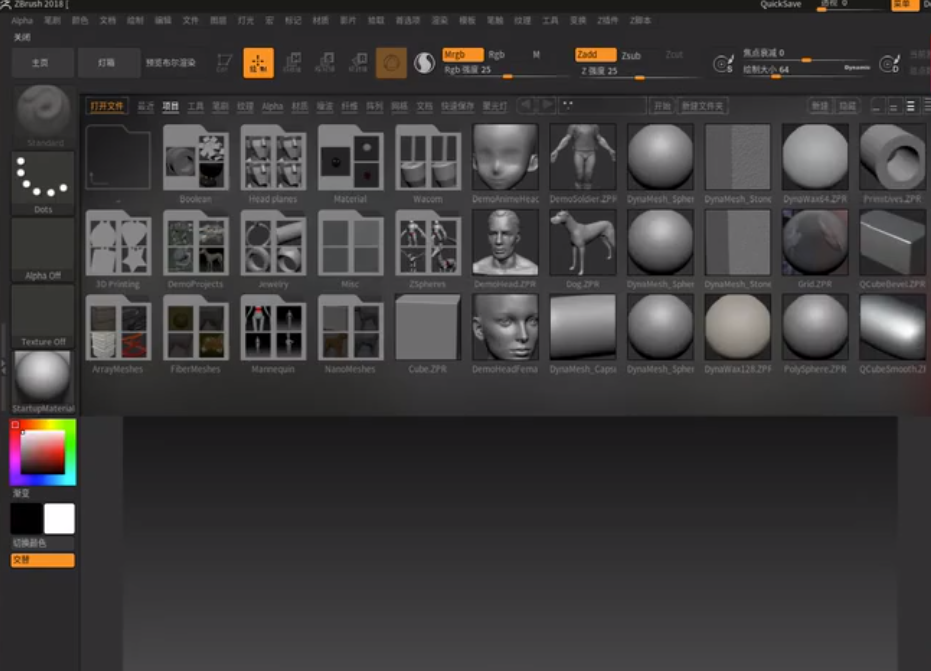The image size is (931, 671).
Task: Click the SwitchColor (切换颜色) button
Action: click(x=43, y=543)
